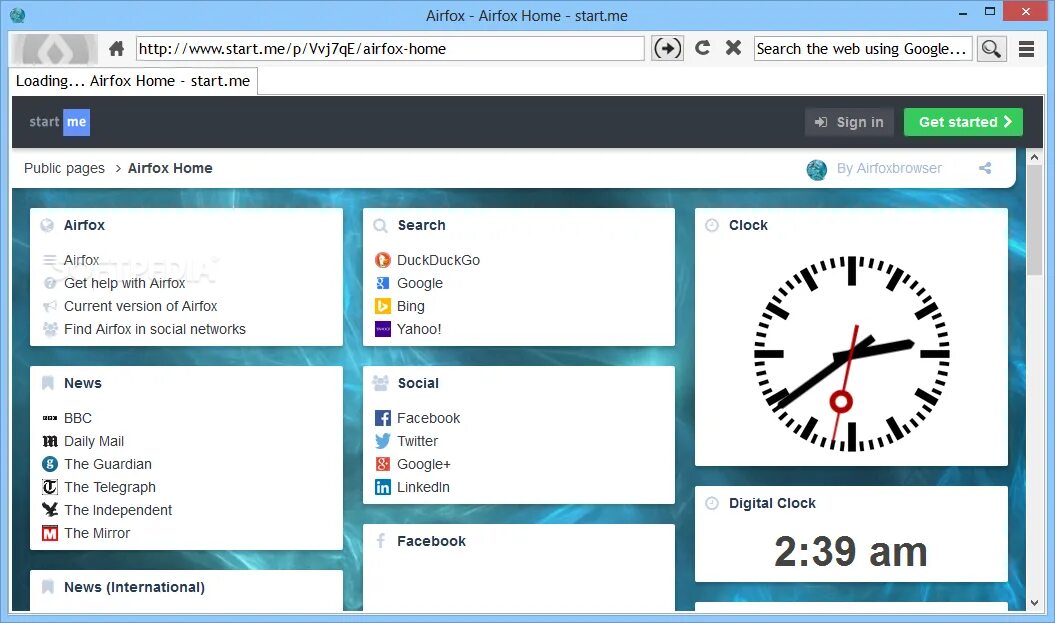The width and height of the screenshot is (1055, 623).
Task: Click the News widget title
Action: click(x=83, y=383)
